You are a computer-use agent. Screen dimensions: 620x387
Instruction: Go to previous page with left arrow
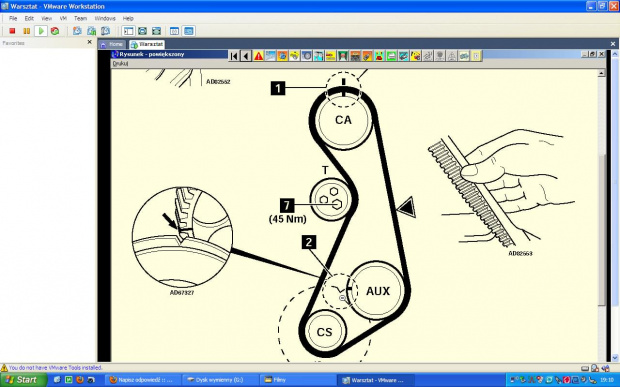[246, 56]
